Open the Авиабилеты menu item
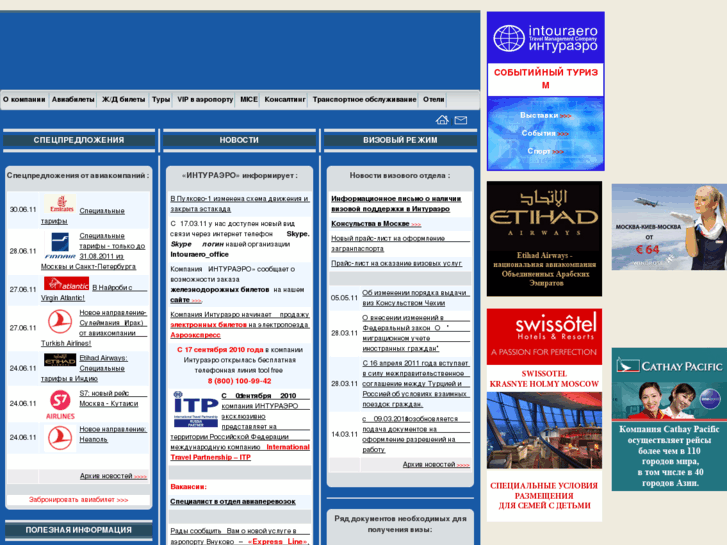This screenshot has width=727, height=545. pyautogui.click(x=73, y=100)
